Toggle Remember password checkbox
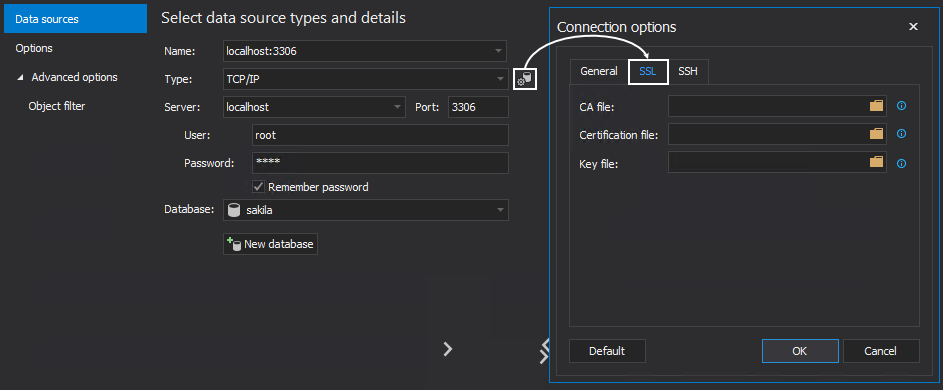Screen dimensions: 943x390 (x=258, y=187)
